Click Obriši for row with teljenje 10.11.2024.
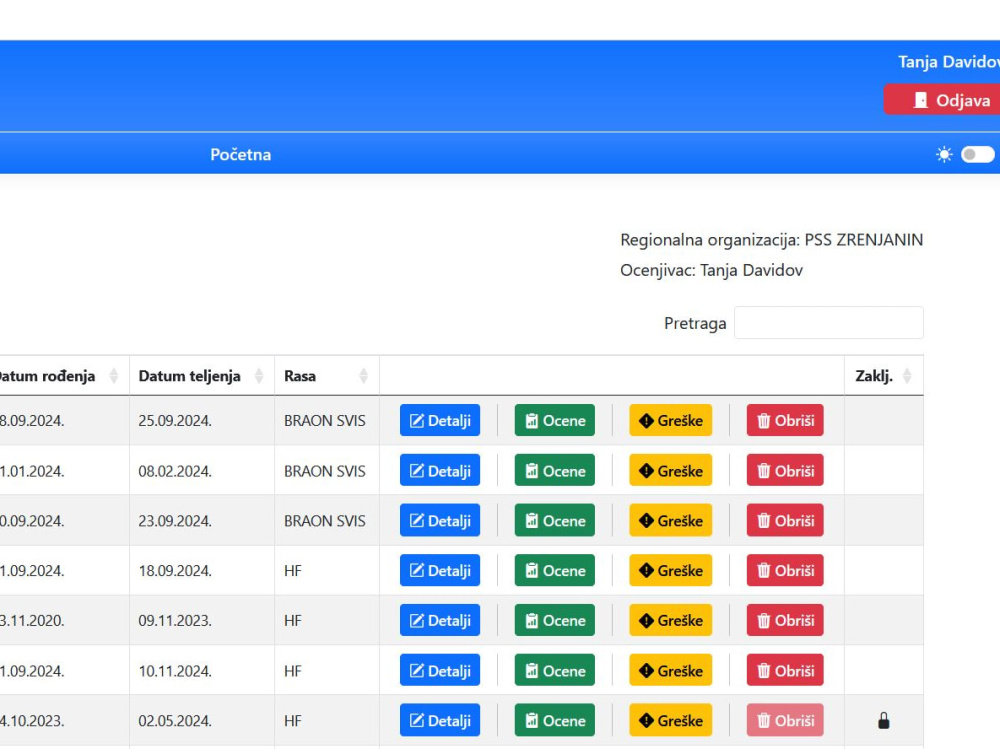Screen dimensions: 1000x749 (x=785, y=671)
